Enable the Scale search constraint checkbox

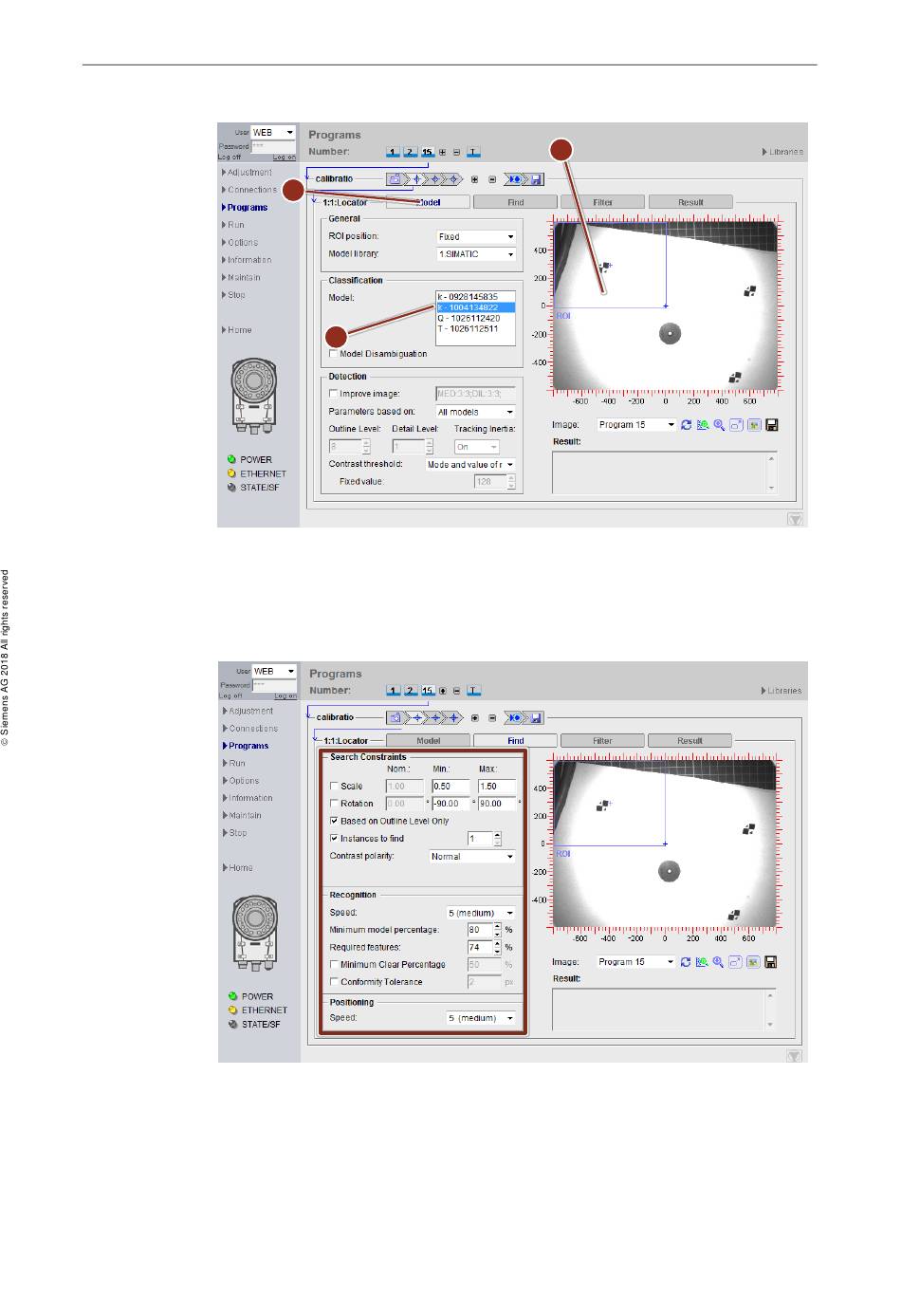(x=334, y=787)
